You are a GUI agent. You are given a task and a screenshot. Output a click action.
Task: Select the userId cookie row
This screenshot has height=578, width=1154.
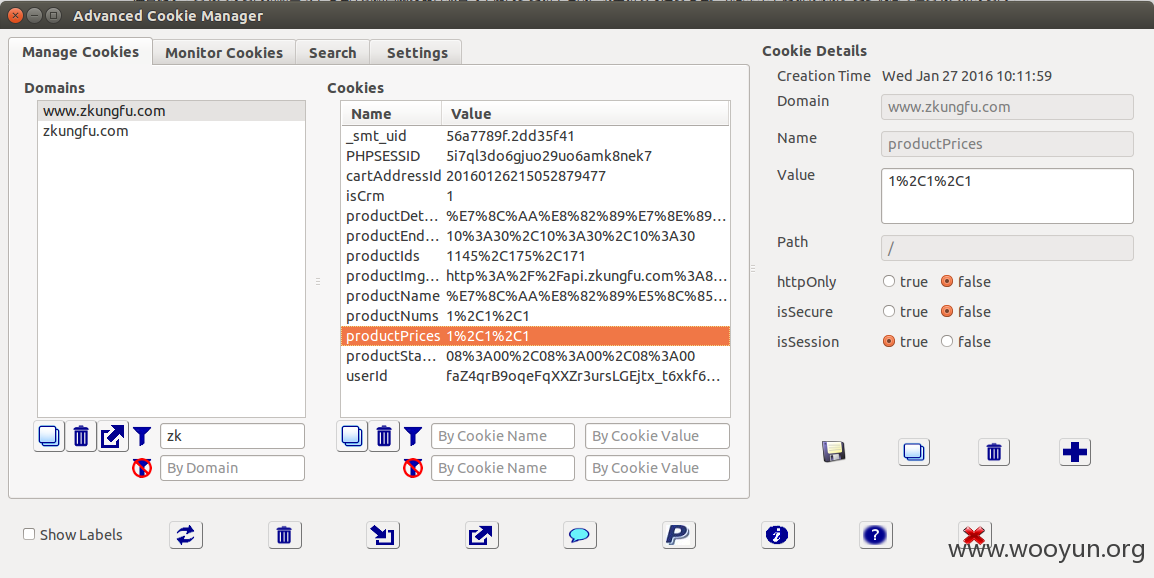coord(535,376)
